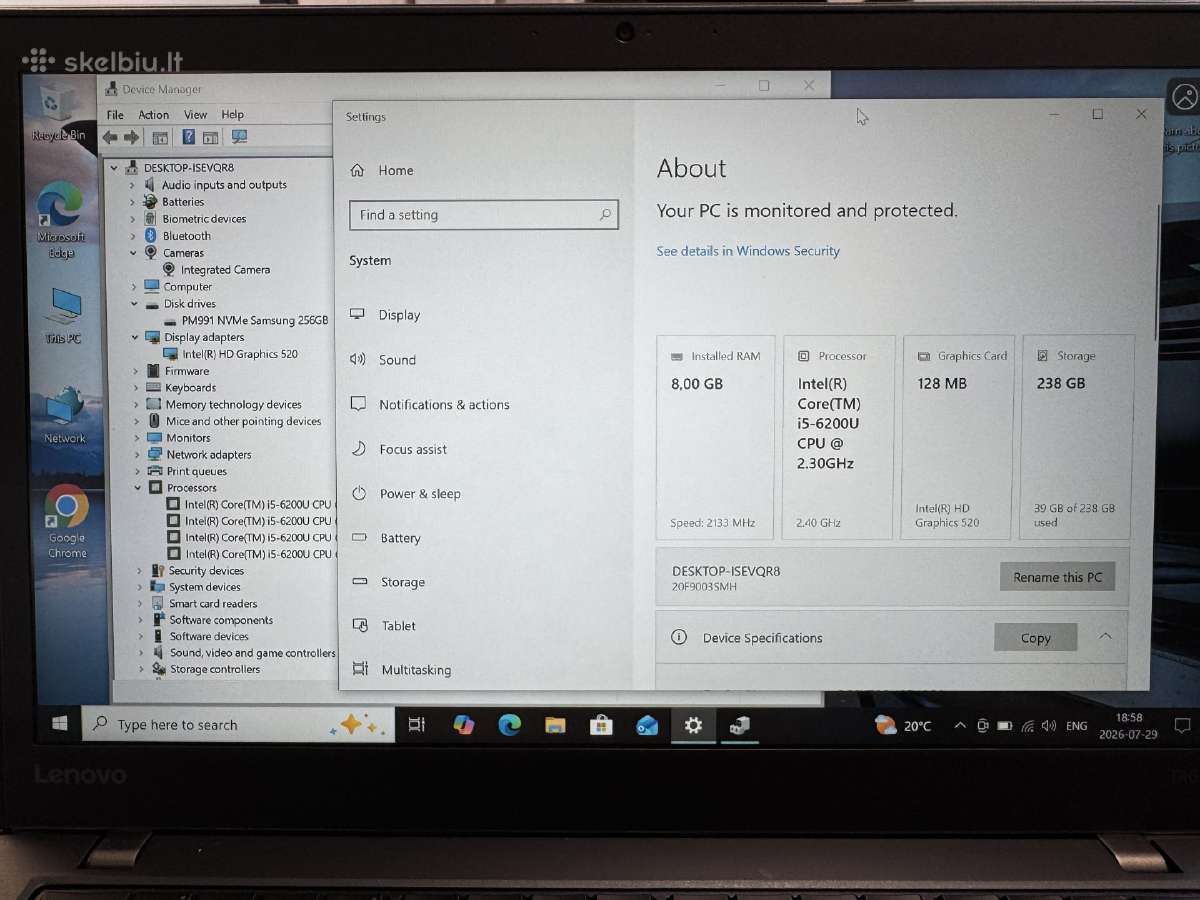Screen dimensions: 1200x900
Task: Open Notifications & actions settings
Action: click(444, 405)
